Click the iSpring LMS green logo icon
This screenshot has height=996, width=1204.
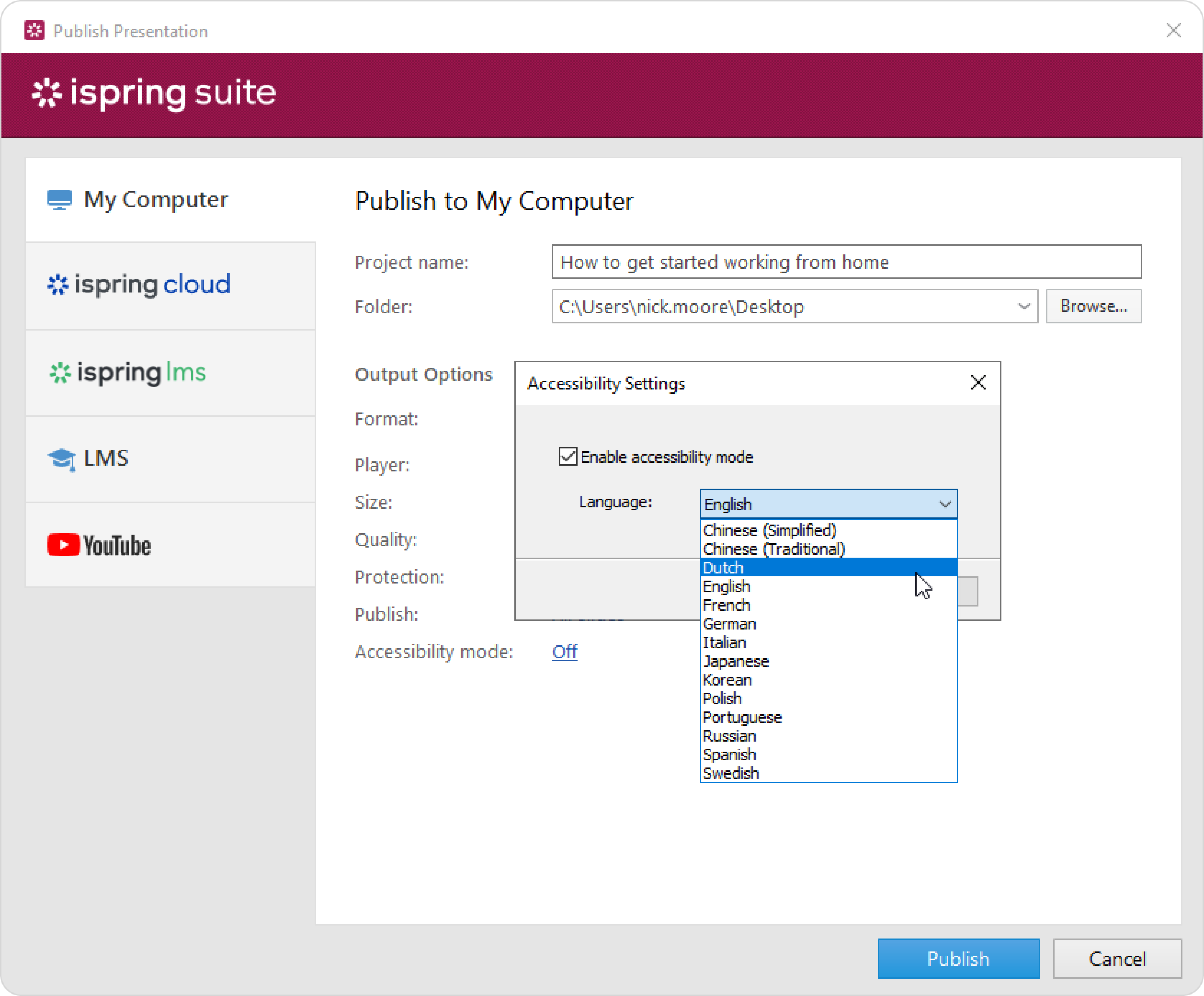(60, 373)
